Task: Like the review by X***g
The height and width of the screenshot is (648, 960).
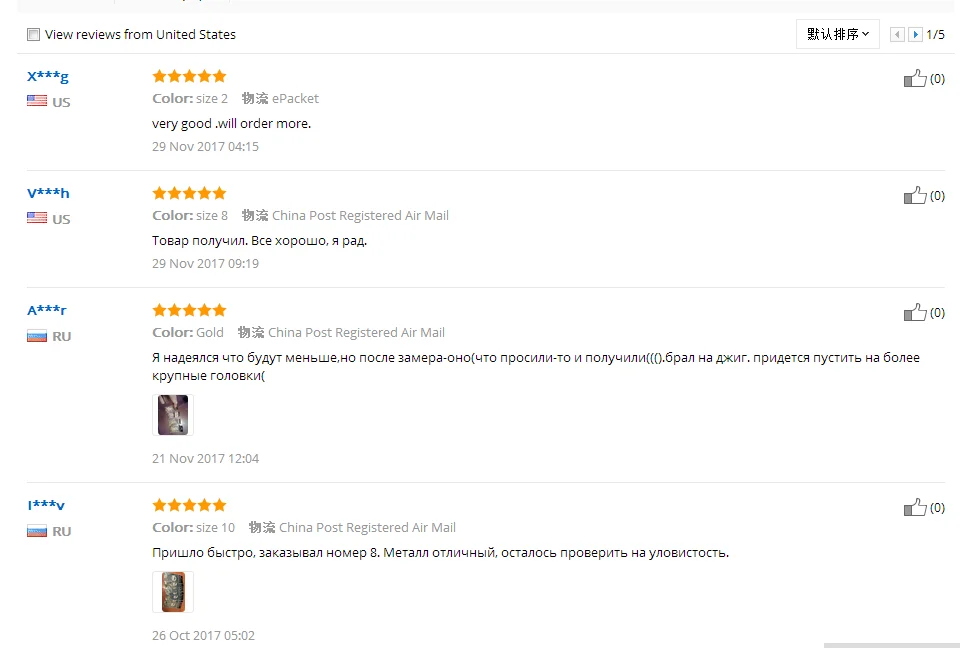Action: point(915,79)
